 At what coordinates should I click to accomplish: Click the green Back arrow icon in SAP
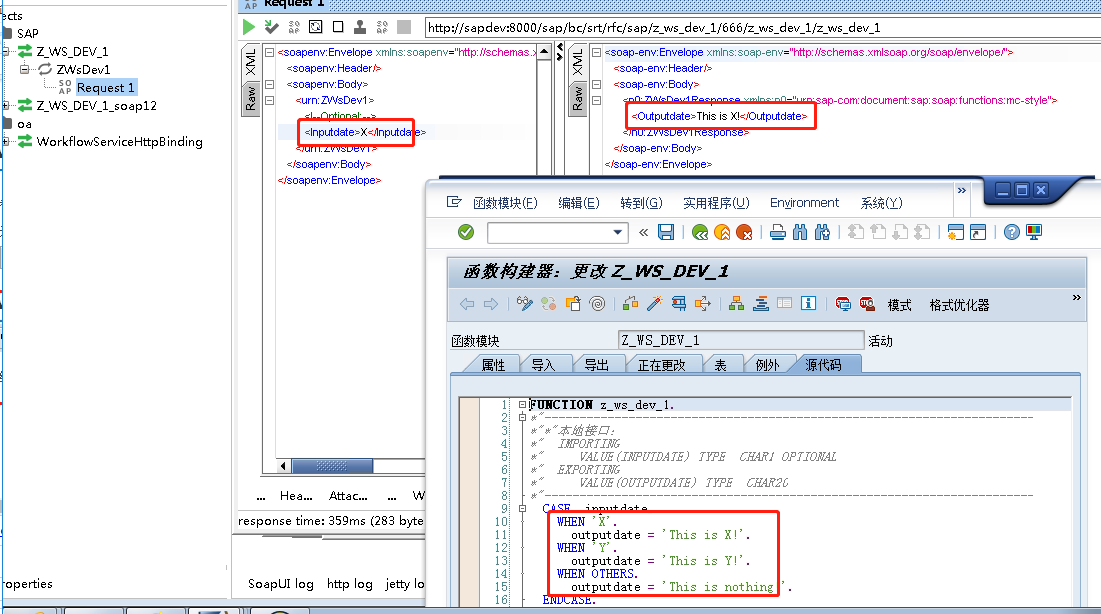[700, 232]
